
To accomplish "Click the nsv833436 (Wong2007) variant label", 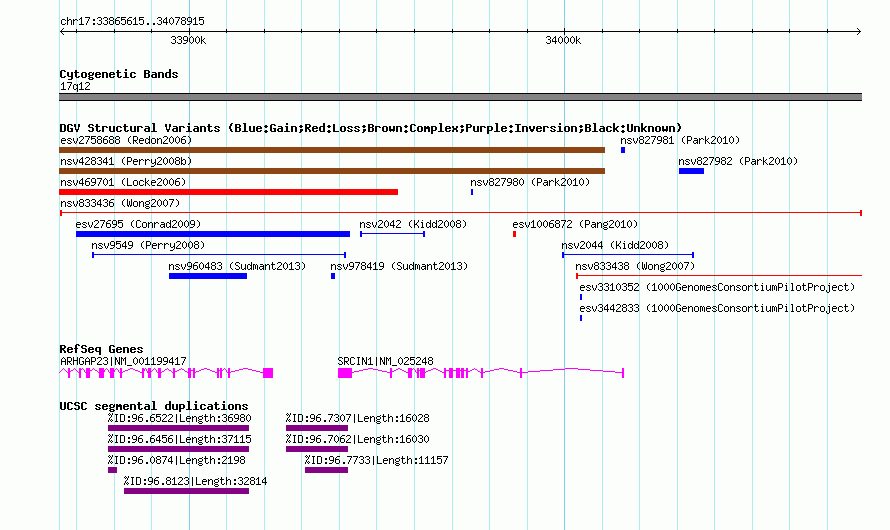I will [x=120, y=203].
